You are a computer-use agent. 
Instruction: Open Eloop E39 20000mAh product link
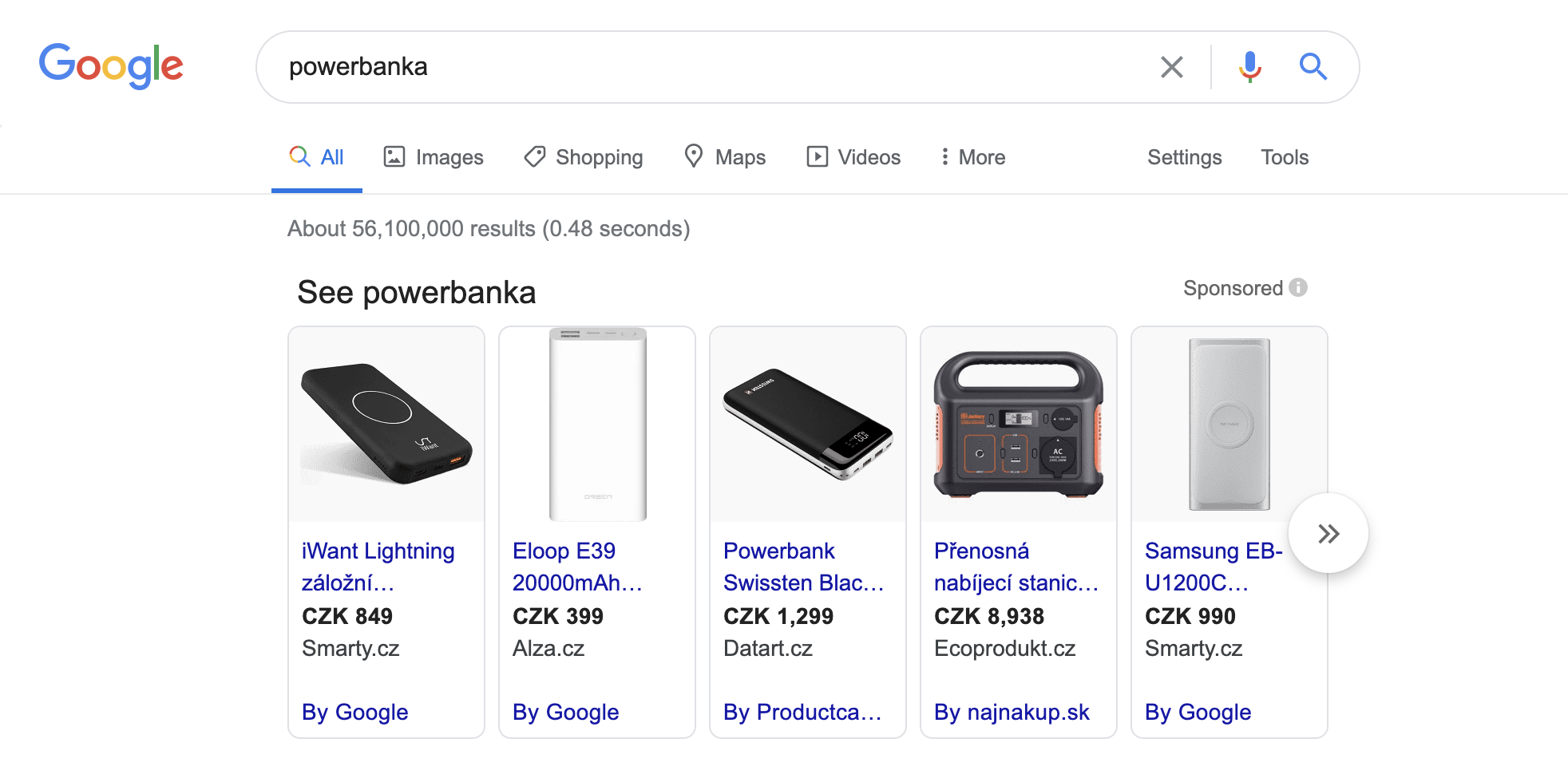(577, 567)
